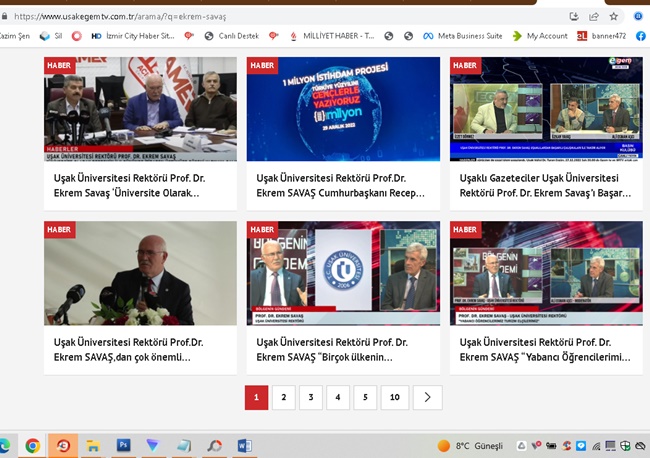This screenshot has width=650, height=458.
Task: Open Google Chrome from the taskbar
Action: coord(32,445)
